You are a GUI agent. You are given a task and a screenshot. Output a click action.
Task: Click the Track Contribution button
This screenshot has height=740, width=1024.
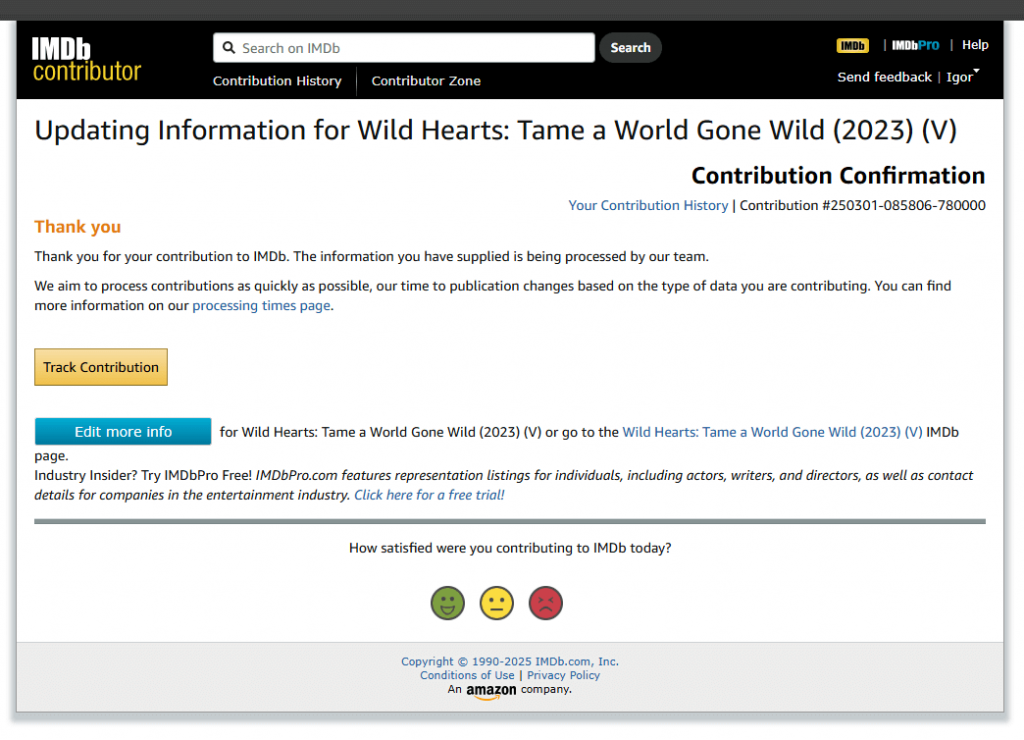[101, 367]
